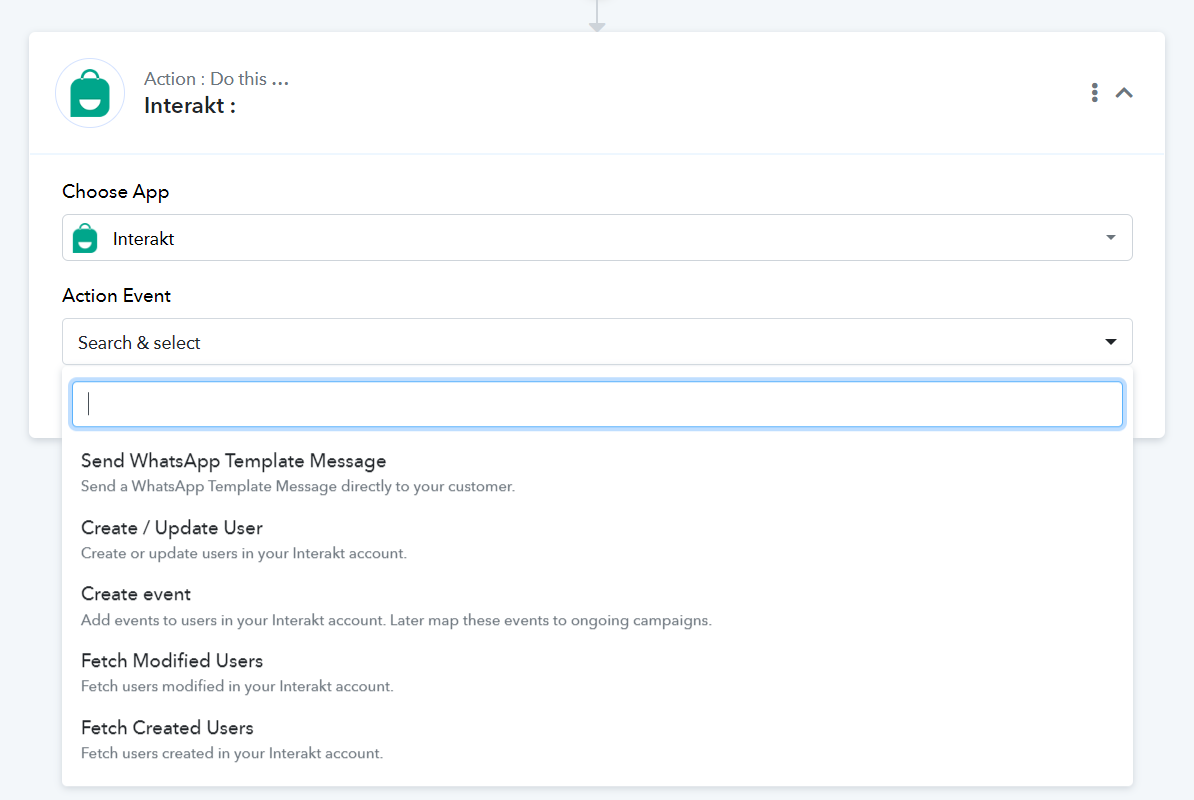Collapse the Interakt action step chevron
Image resolution: width=1194 pixels, height=800 pixels.
point(1124,93)
